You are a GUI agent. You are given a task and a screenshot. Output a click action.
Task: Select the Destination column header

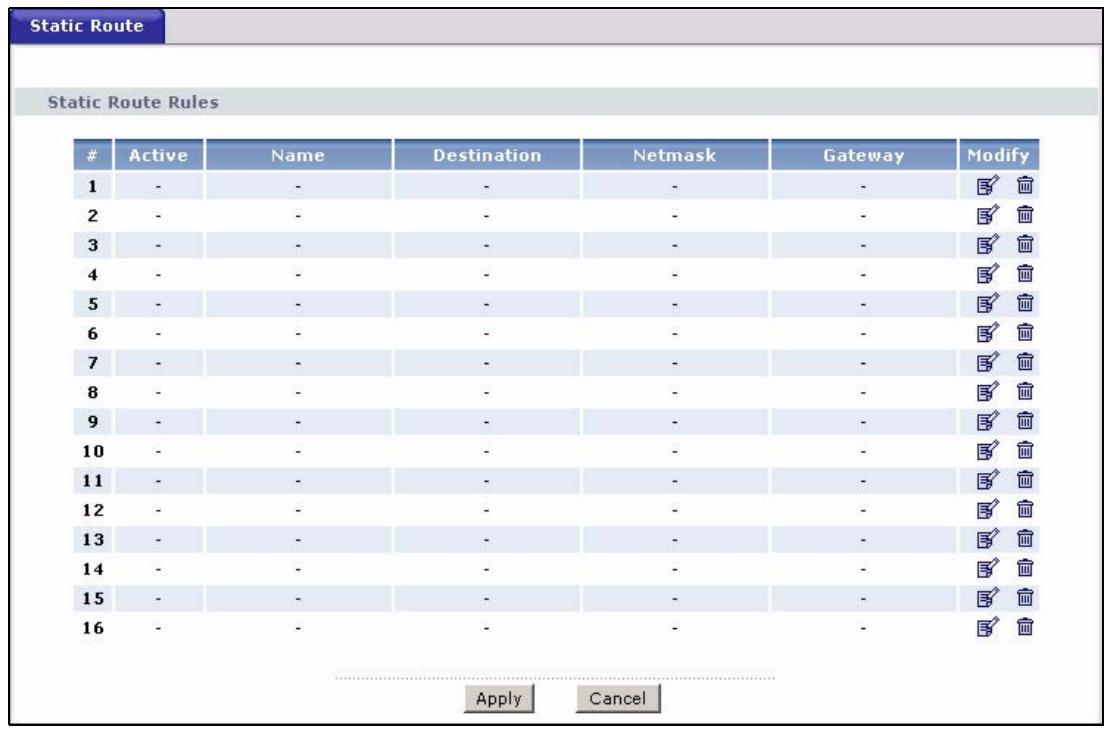pos(487,155)
